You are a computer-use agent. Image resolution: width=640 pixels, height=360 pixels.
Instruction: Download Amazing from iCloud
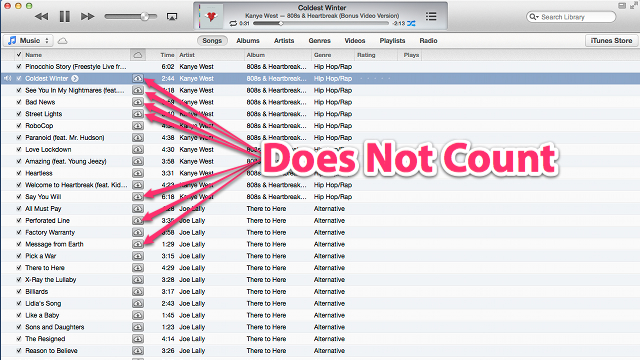(x=138, y=161)
